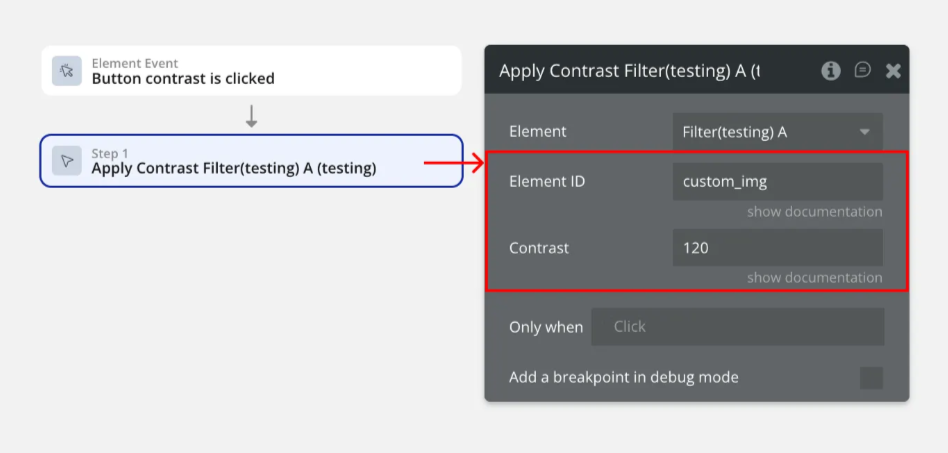The width and height of the screenshot is (948, 453).
Task: Click the 'Element ID' label text
Action: [547, 182]
